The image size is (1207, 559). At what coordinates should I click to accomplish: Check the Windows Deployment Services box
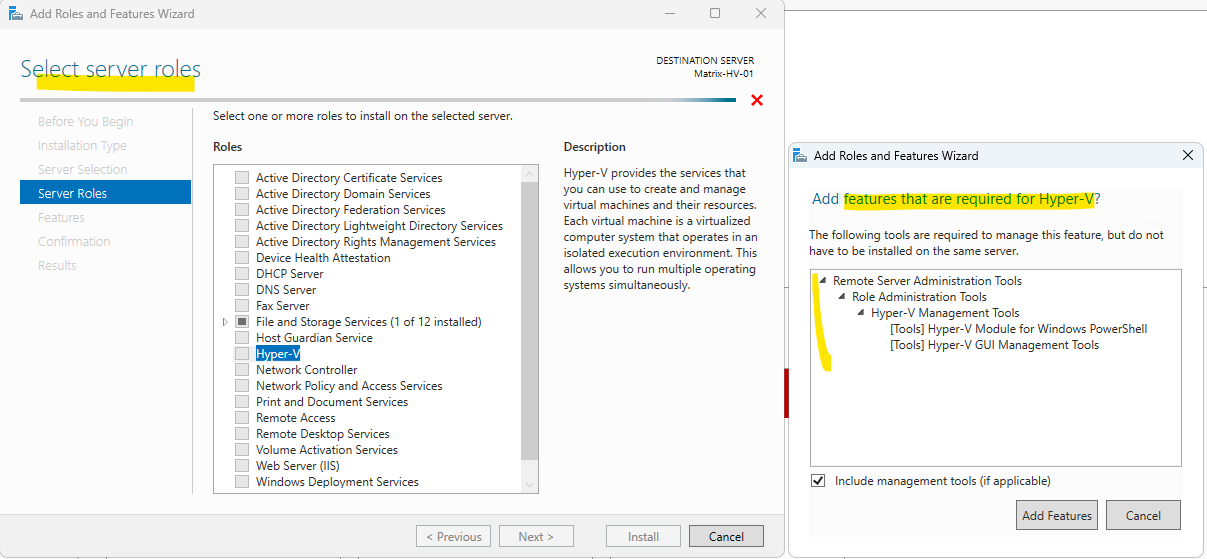click(x=242, y=482)
